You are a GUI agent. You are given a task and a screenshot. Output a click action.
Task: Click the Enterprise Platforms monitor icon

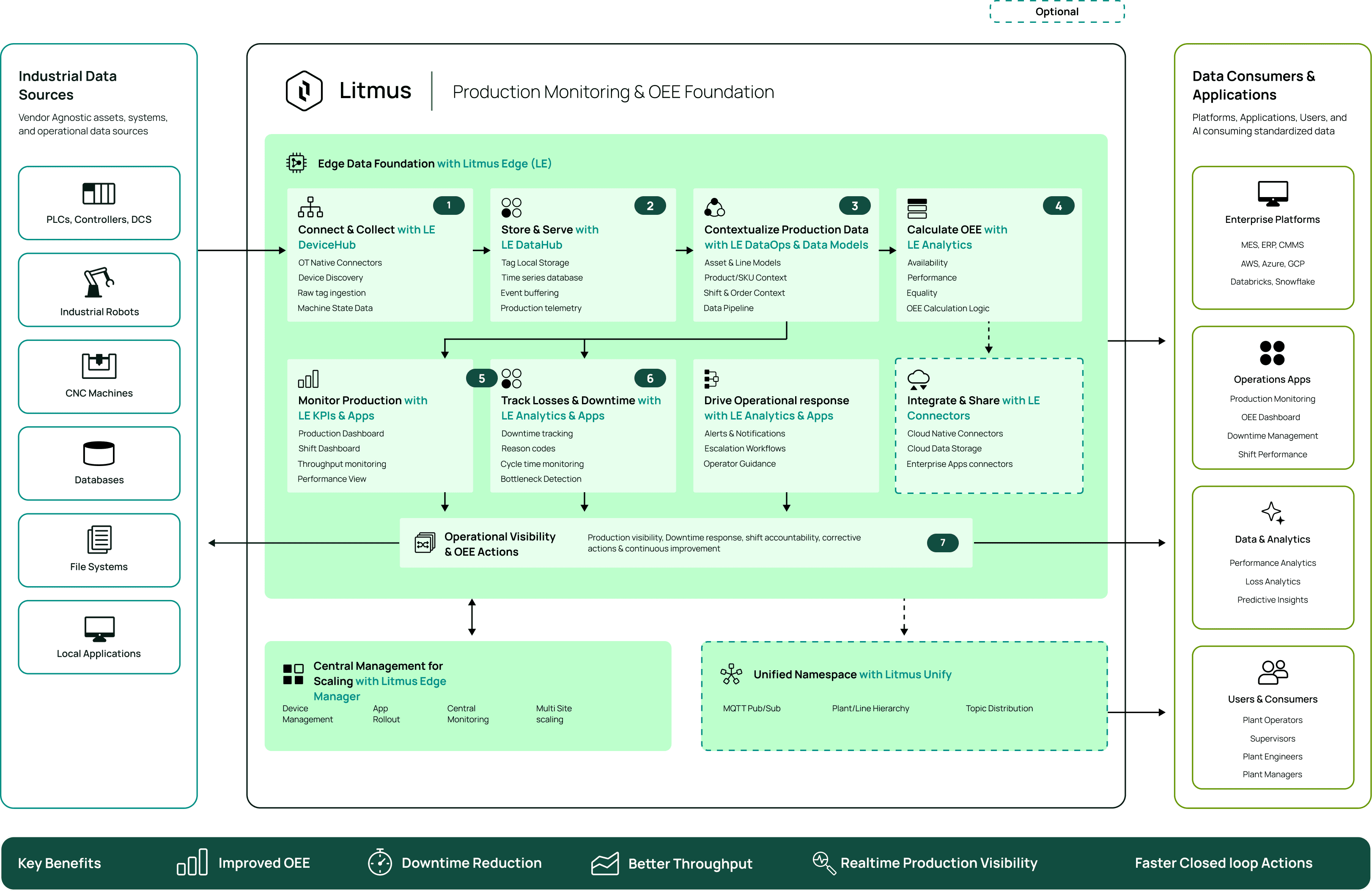[x=1273, y=193]
